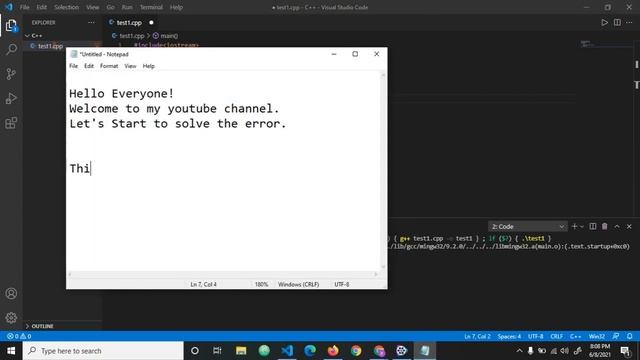Click the Notepad horizontal scrollbar
The width and height of the screenshot is (640, 360).
click(223, 274)
